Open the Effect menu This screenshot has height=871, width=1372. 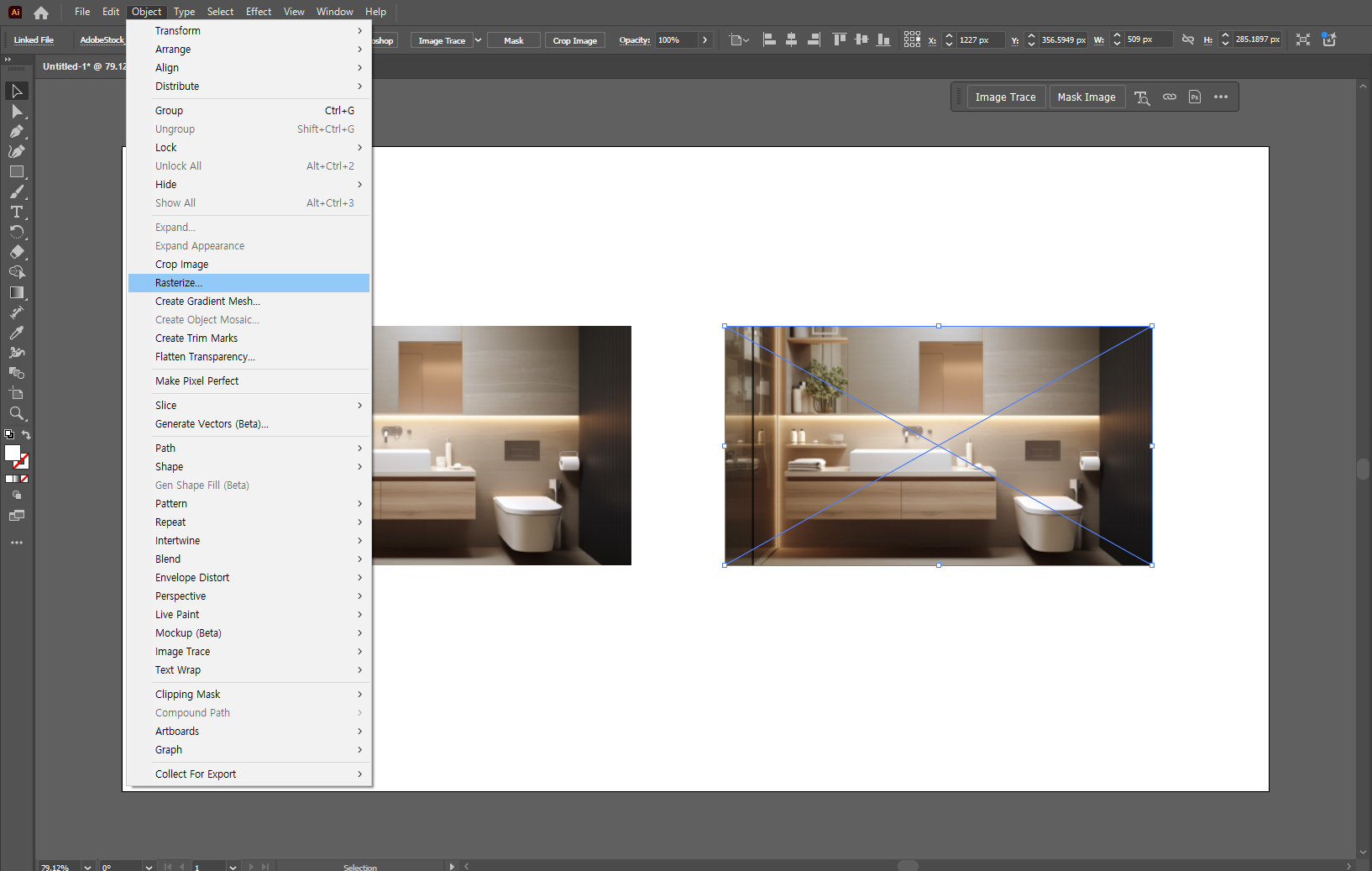click(259, 12)
